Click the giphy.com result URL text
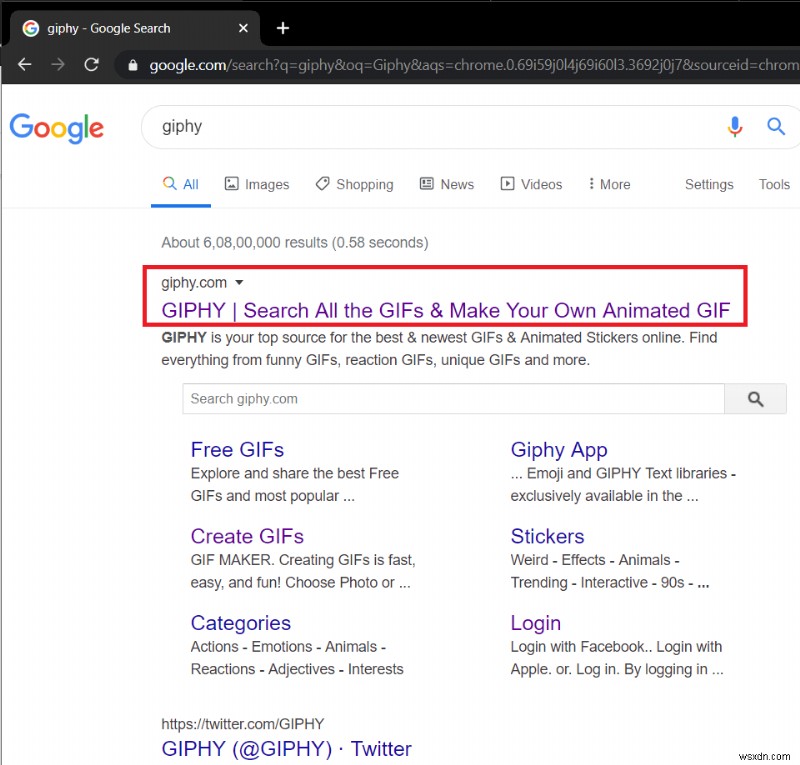 (x=194, y=283)
